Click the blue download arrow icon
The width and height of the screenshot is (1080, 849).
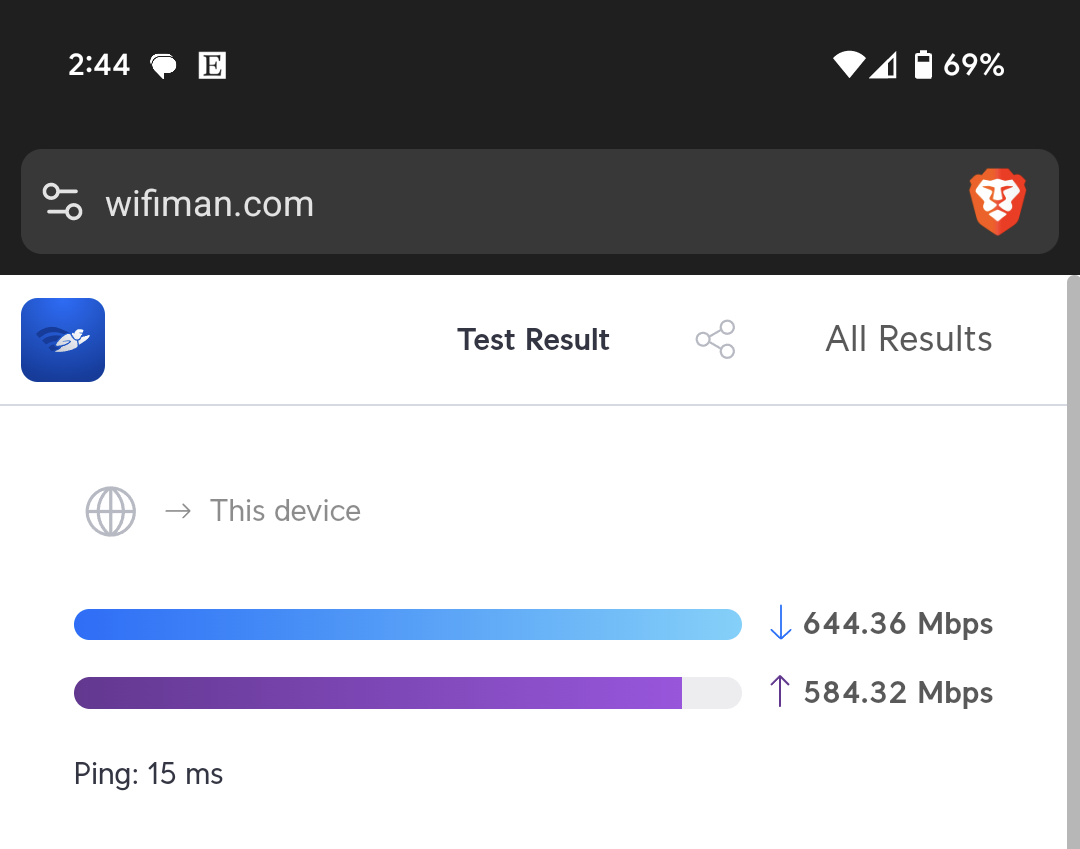tap(780, 622)
